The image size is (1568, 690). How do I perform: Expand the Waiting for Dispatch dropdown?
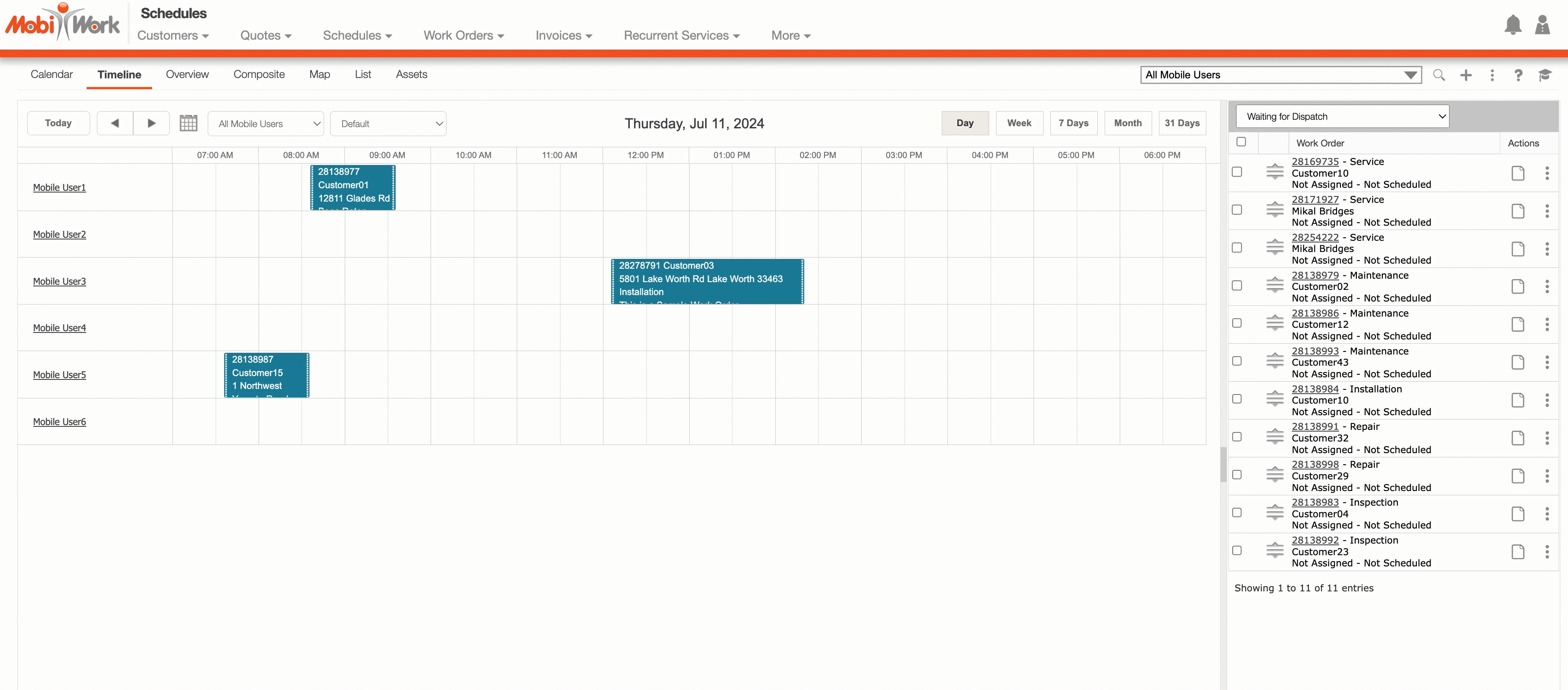(1342, 117)
